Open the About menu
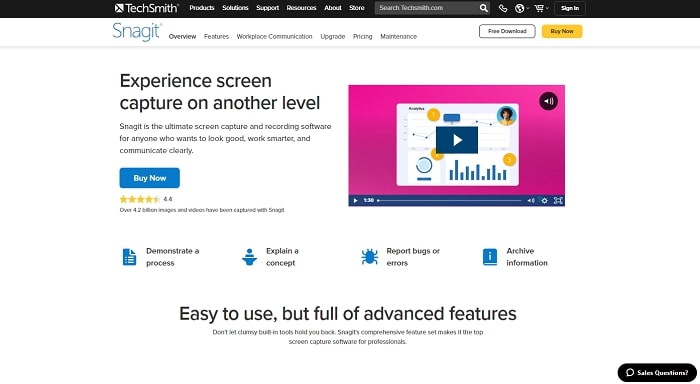This screenshot has height=384, width=700. click(333, 8)
